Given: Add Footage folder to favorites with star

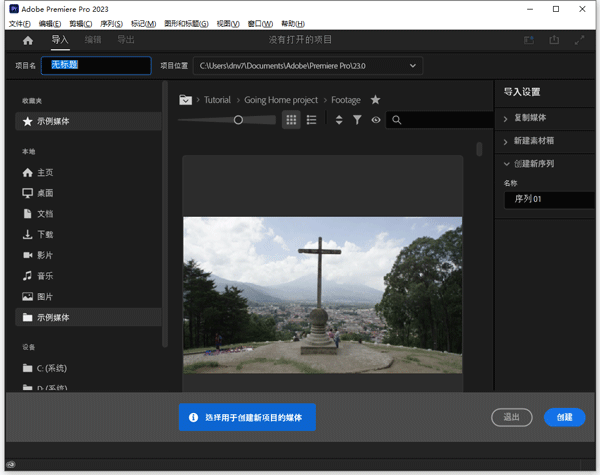Looking at the screenshot, I should [375, 99].
